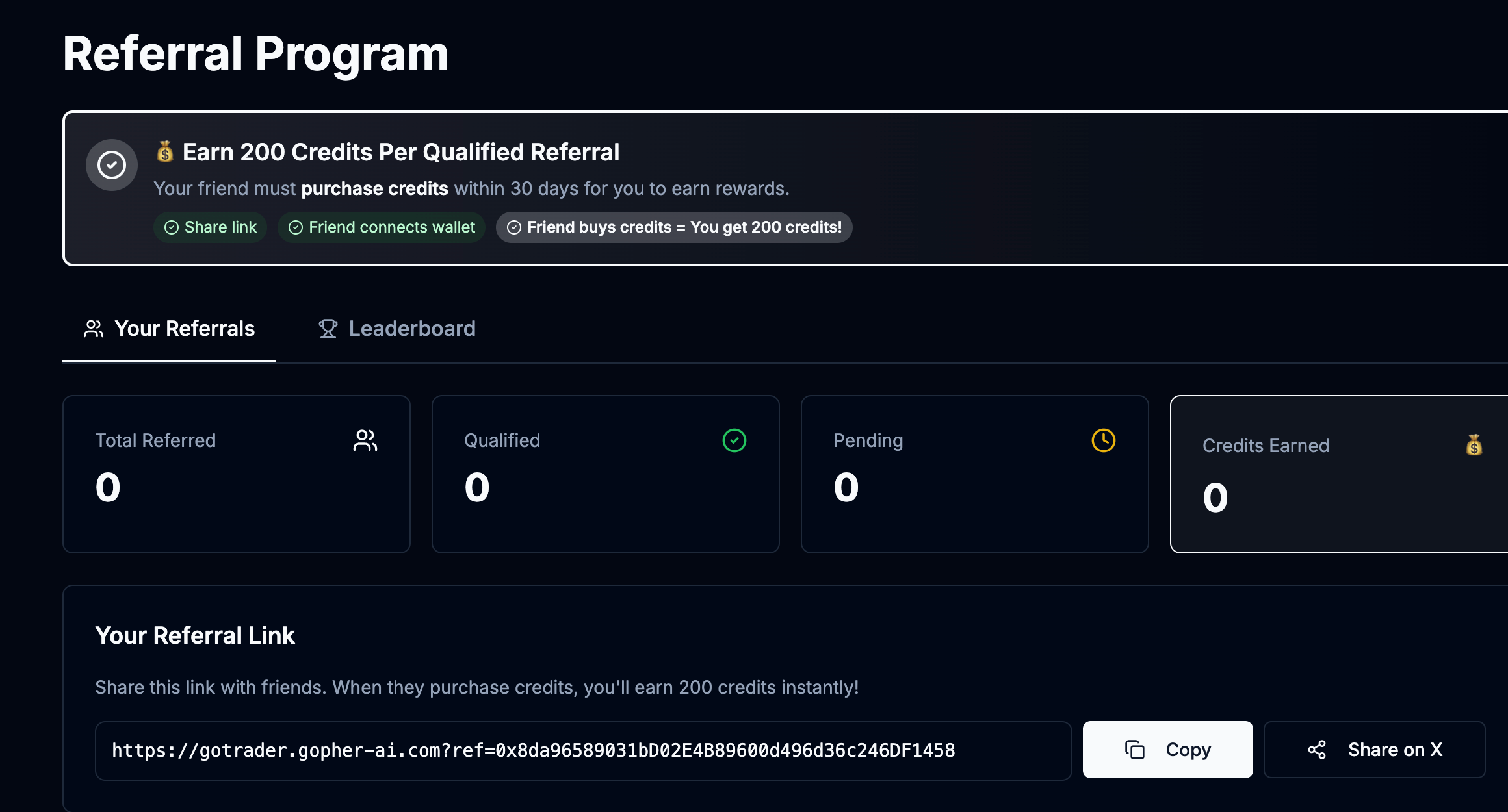This screenshot has height=812, width=1508.
Task: Click the yellow clock icon in Pending card
Action: [x=1104, y=440]
